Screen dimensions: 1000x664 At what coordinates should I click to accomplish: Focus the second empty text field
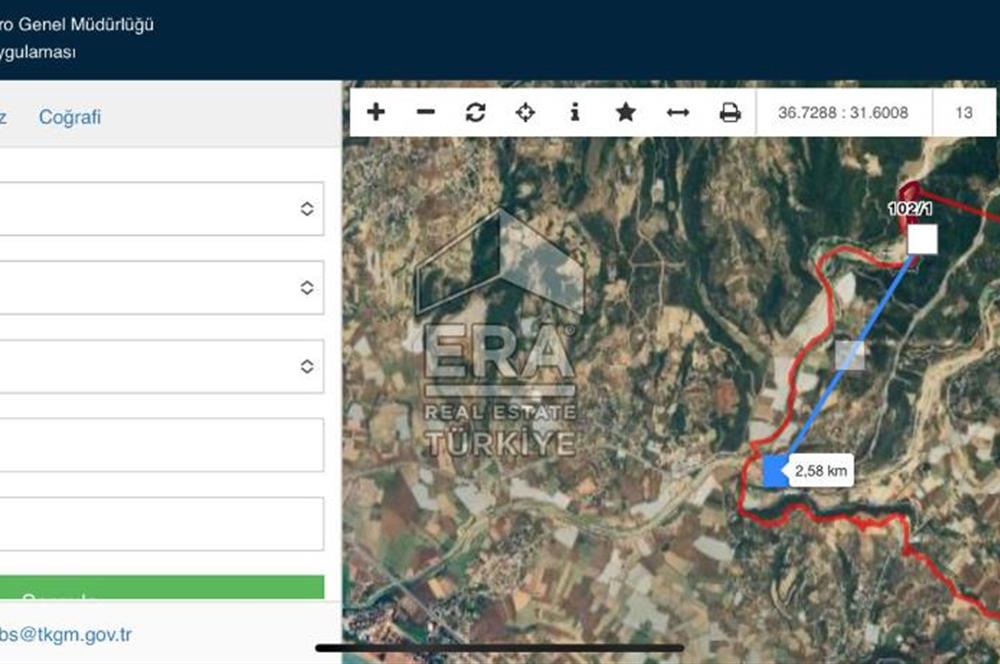(161, 524)
